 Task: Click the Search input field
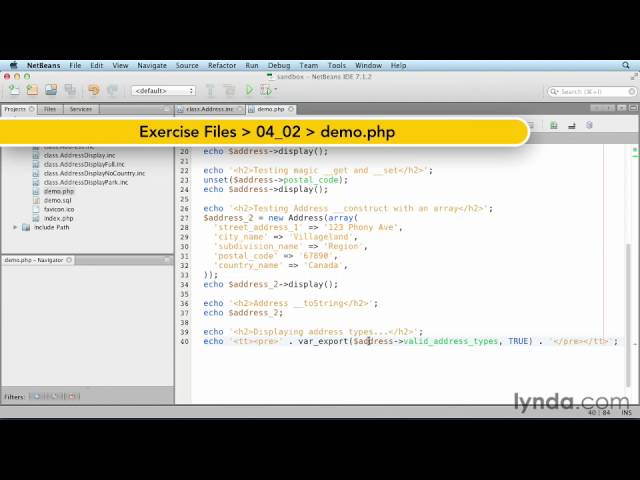tap(592, 91)
